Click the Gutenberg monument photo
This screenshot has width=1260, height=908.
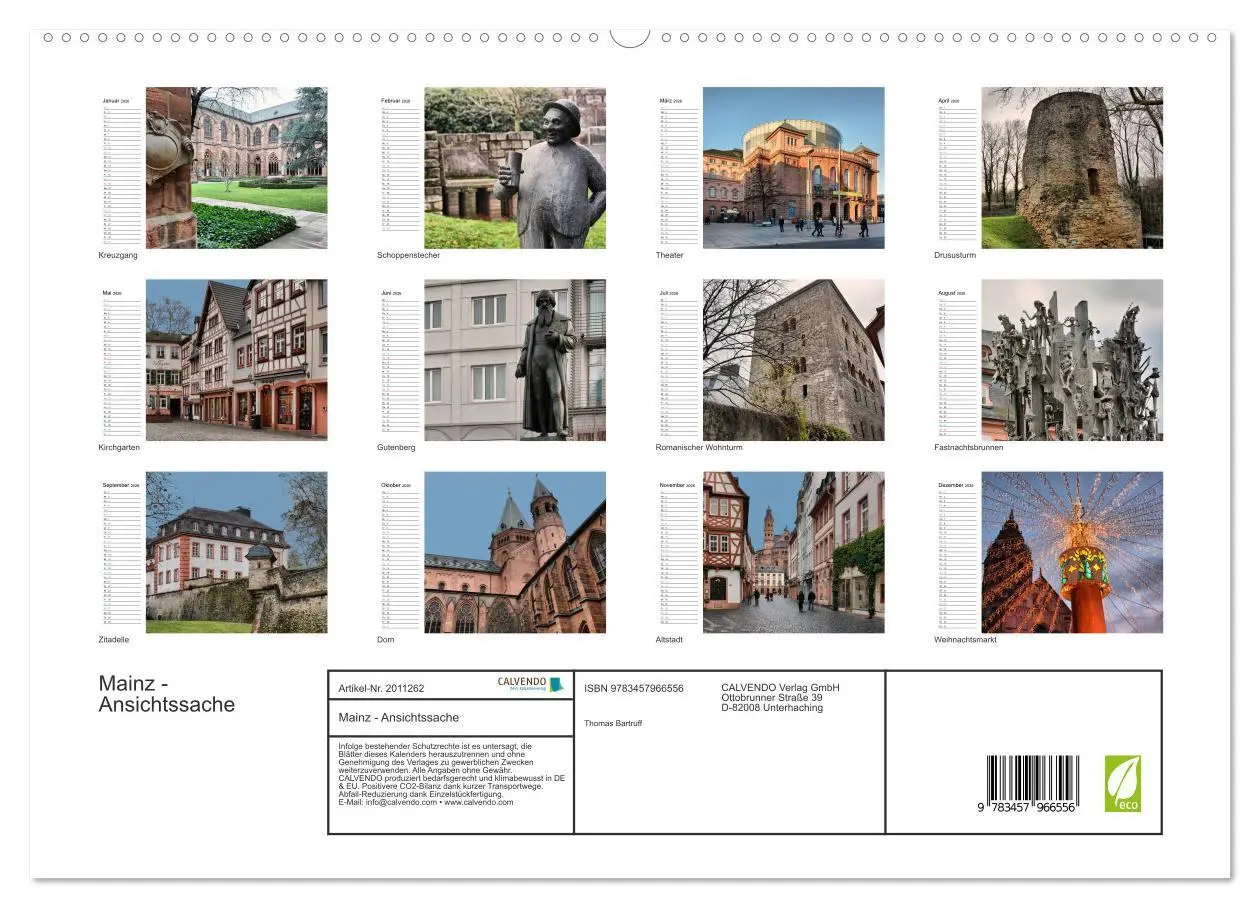click(x=516, y=359)
